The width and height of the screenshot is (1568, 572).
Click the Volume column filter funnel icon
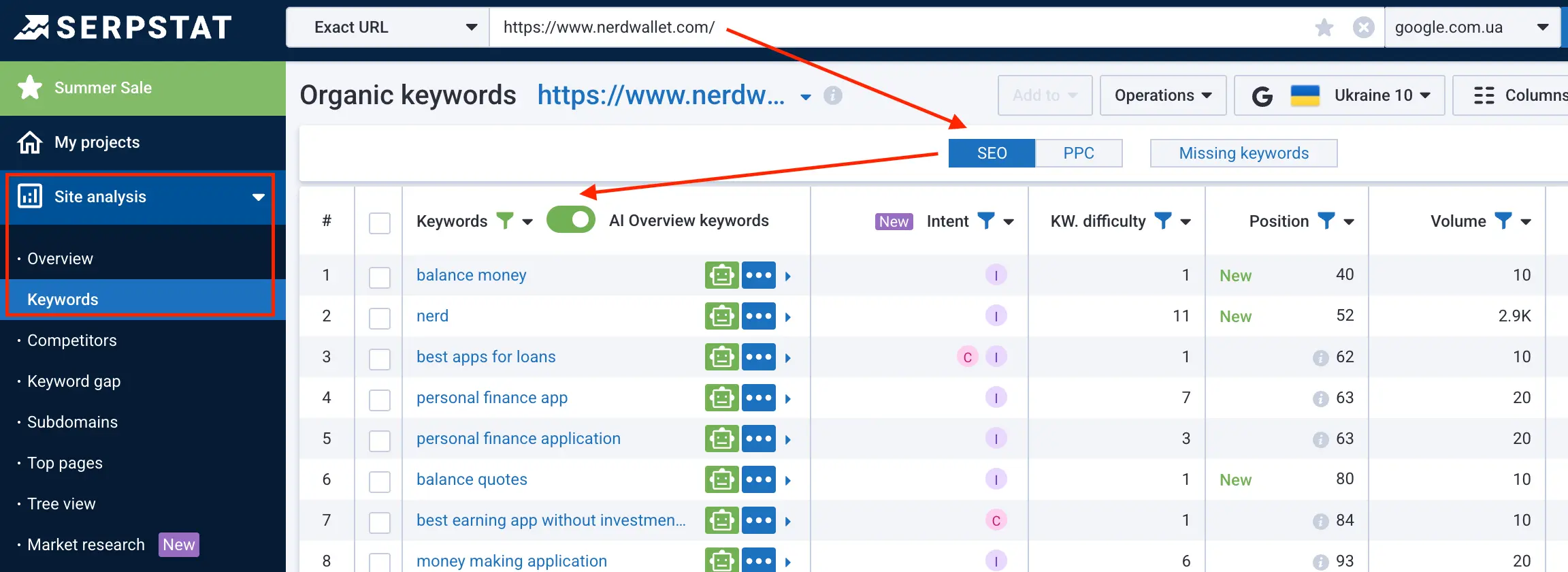(1503, 221)
